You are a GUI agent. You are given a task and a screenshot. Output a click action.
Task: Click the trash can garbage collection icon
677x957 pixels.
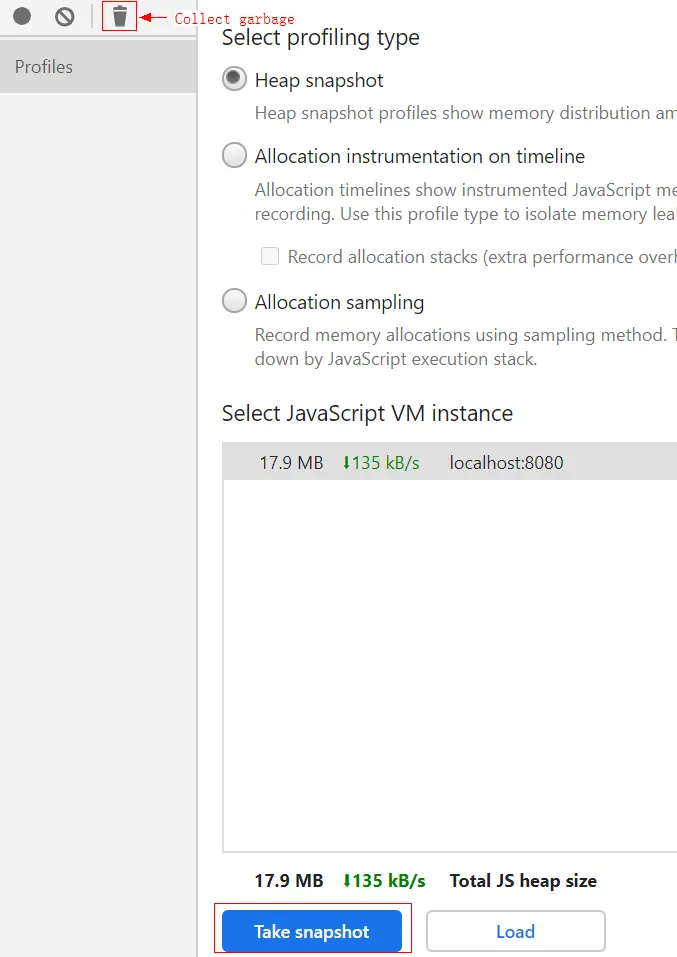pyautogui.click(x=120, y=16)
